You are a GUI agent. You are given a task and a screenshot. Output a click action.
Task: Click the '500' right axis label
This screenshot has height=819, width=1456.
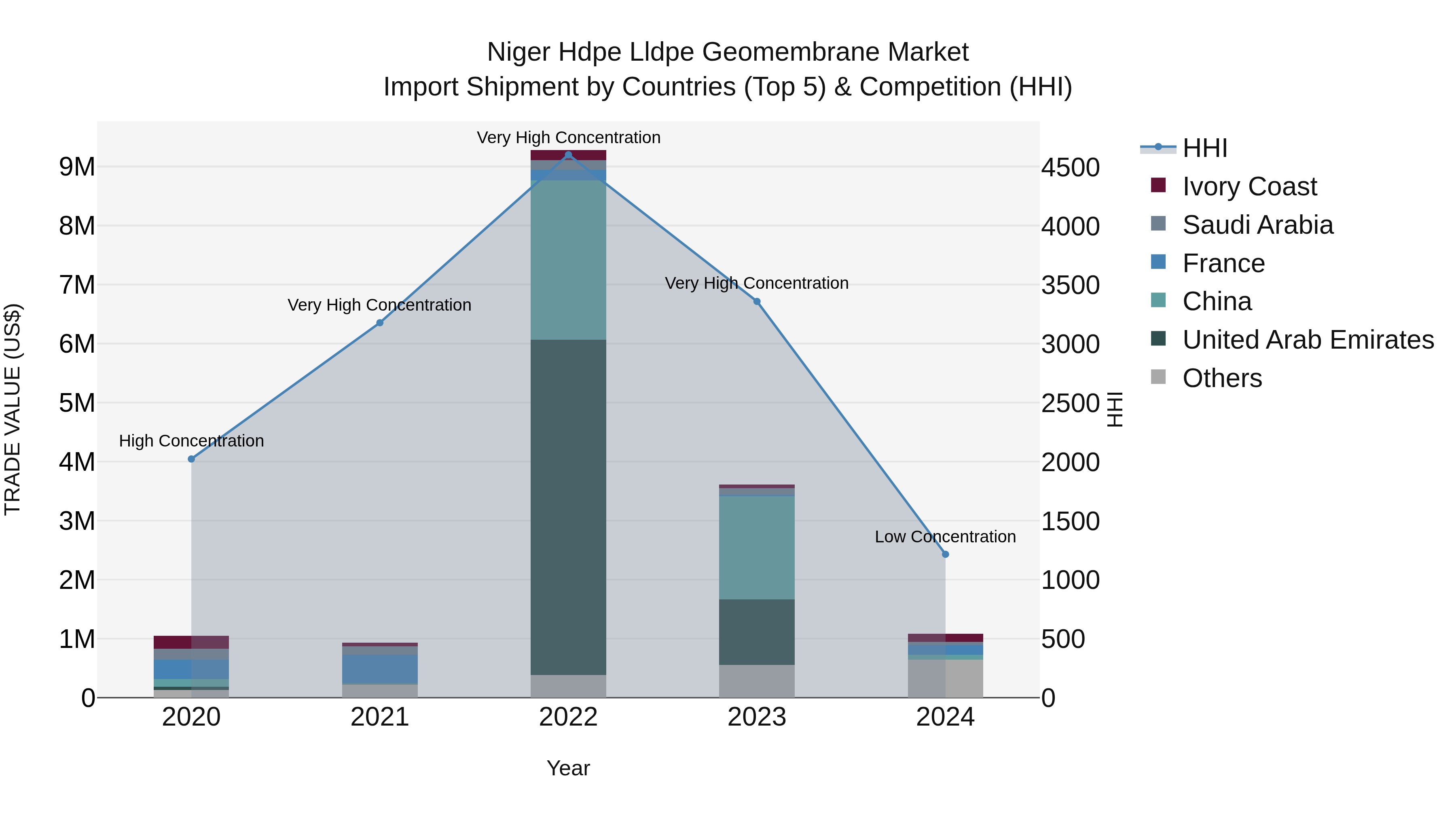(1063, 639)
